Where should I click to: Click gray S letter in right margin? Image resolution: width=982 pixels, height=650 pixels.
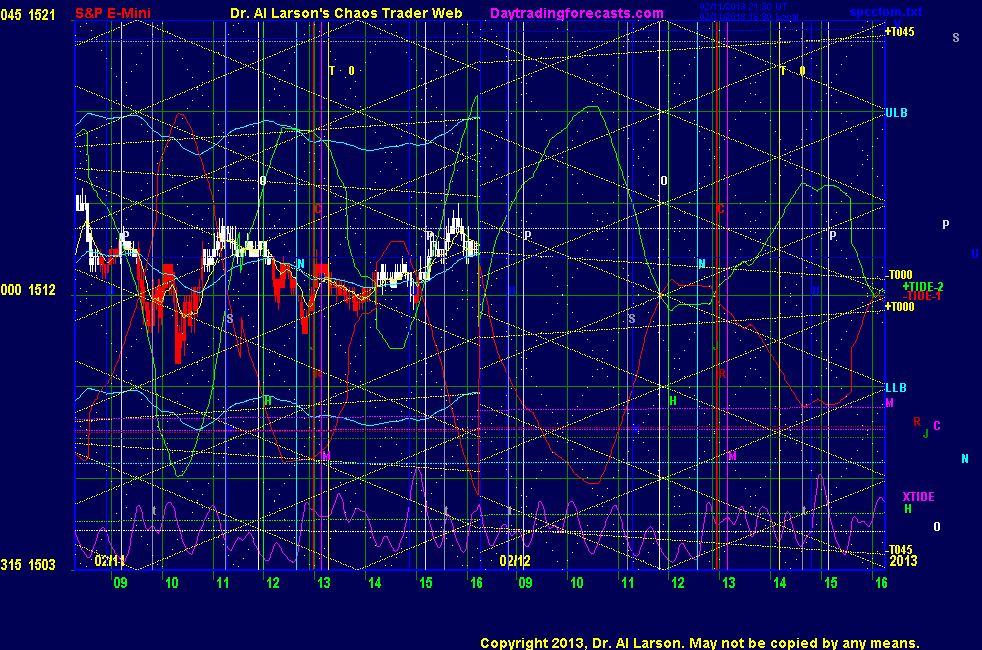click(956, 38)
